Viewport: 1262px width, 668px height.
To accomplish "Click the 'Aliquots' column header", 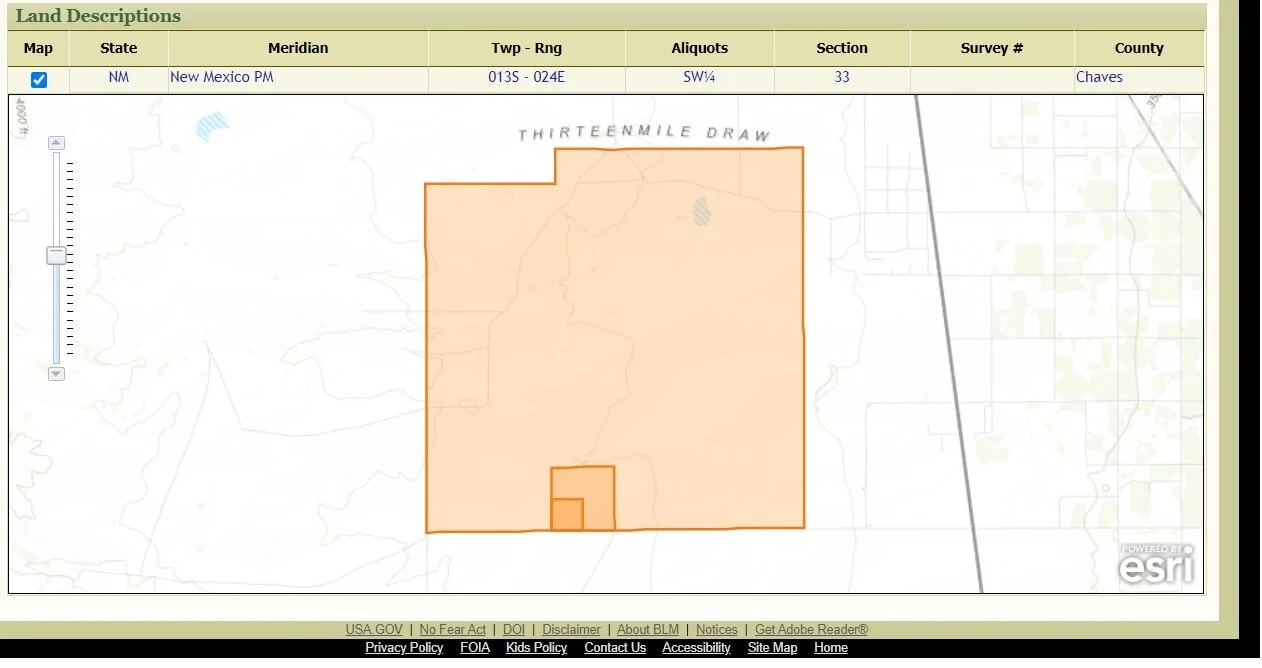I will coord(700,48).
